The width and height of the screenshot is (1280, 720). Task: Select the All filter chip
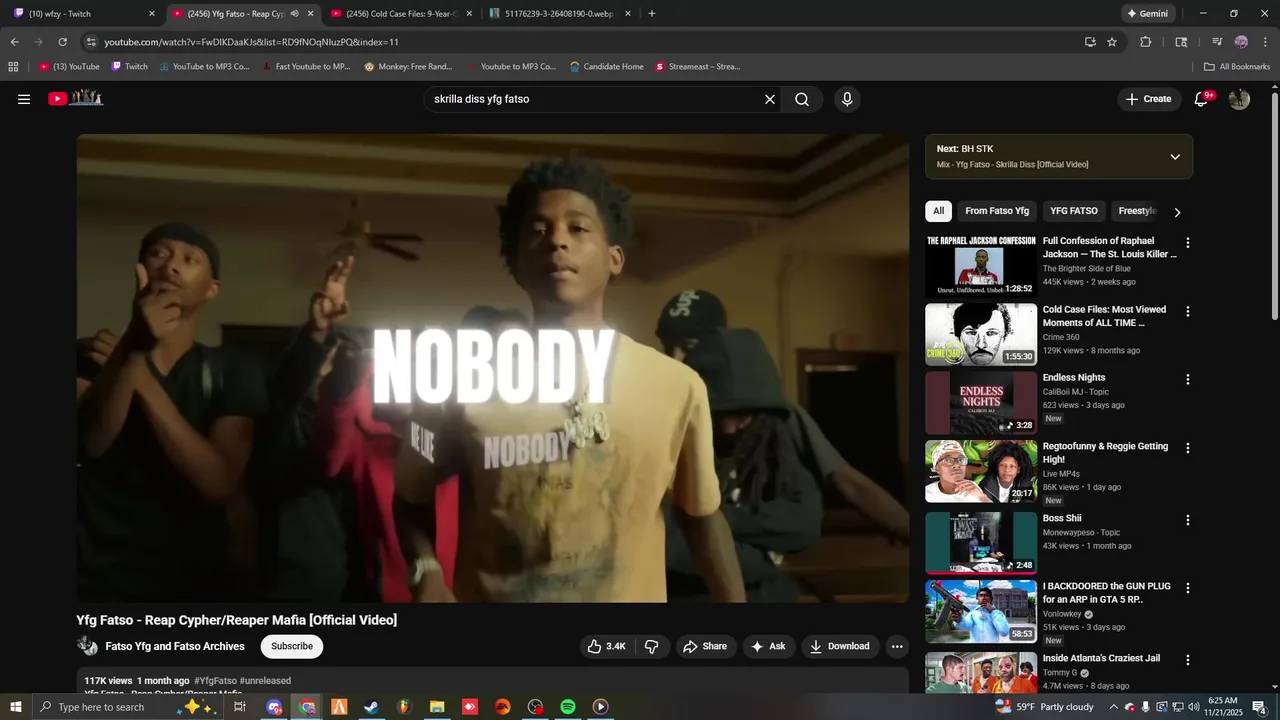[x=938, y=211]
